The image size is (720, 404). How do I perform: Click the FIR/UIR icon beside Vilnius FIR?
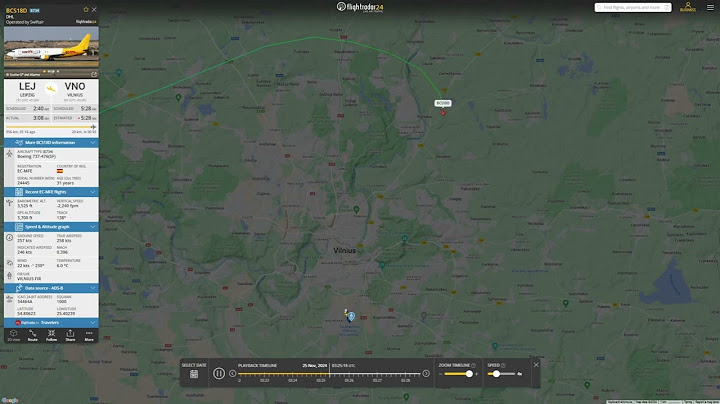click(10, 276)
